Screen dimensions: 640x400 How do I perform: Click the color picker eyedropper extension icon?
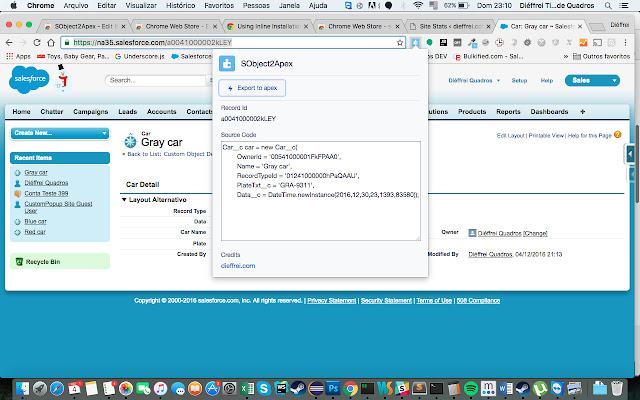pyautogui.click(x=472, y=42)
